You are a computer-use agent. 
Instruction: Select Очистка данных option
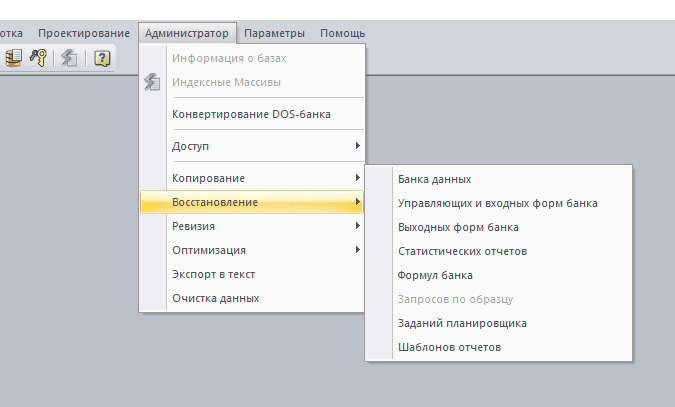tap(216, 298)
